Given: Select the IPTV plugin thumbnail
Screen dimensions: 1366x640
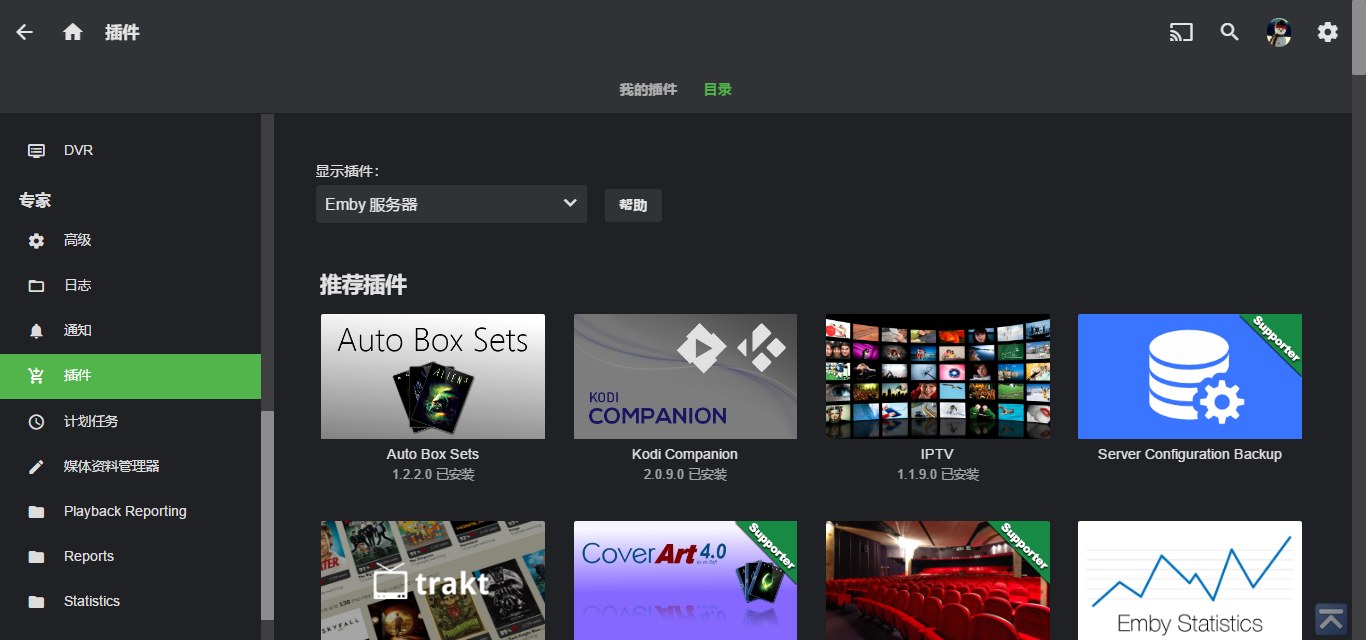Looking at the screenshot, I should coord(938,376).
